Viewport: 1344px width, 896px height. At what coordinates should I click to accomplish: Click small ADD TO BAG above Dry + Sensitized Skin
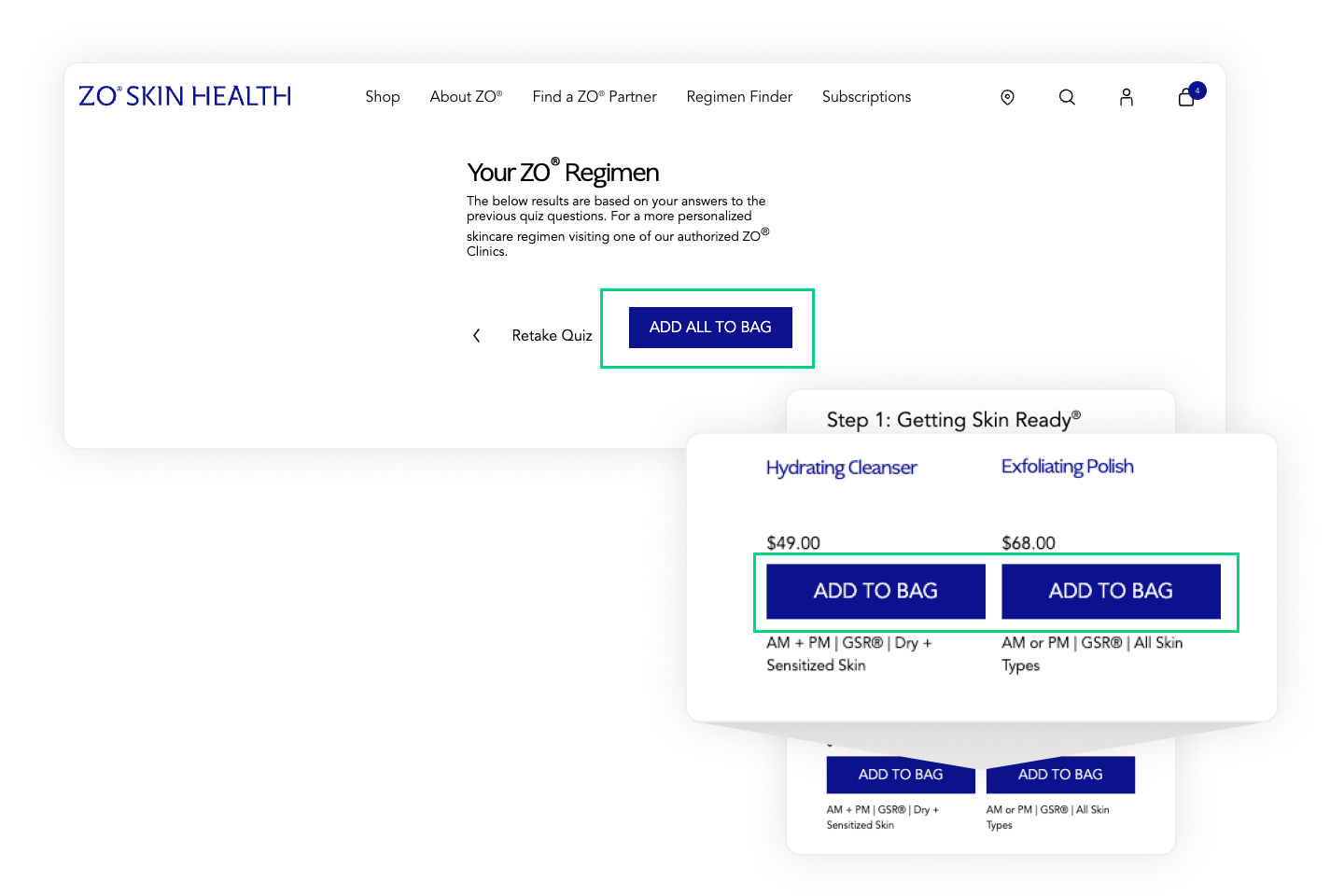[x=901, y=775]
